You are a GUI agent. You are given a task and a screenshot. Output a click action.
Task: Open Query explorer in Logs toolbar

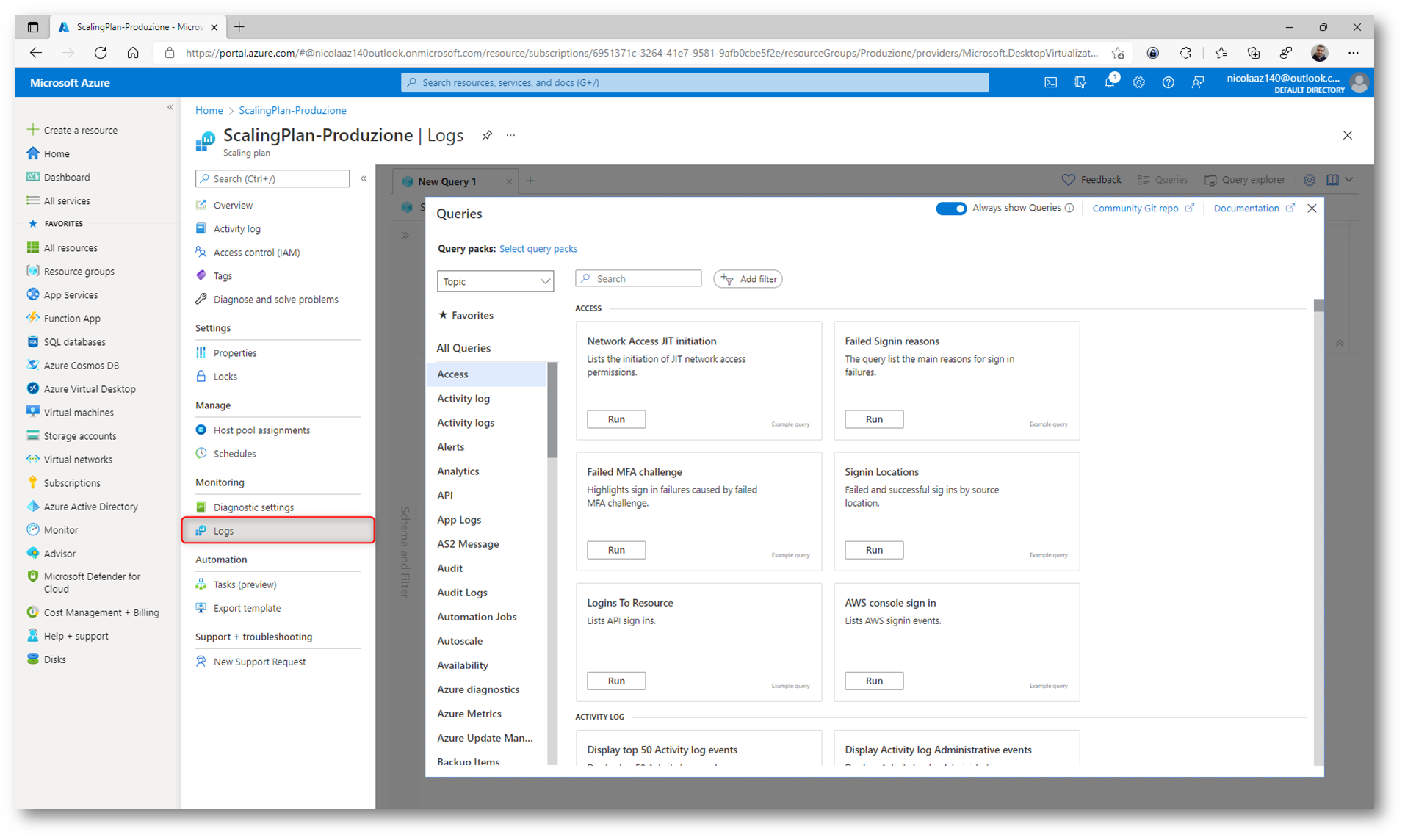[1245, 180]
